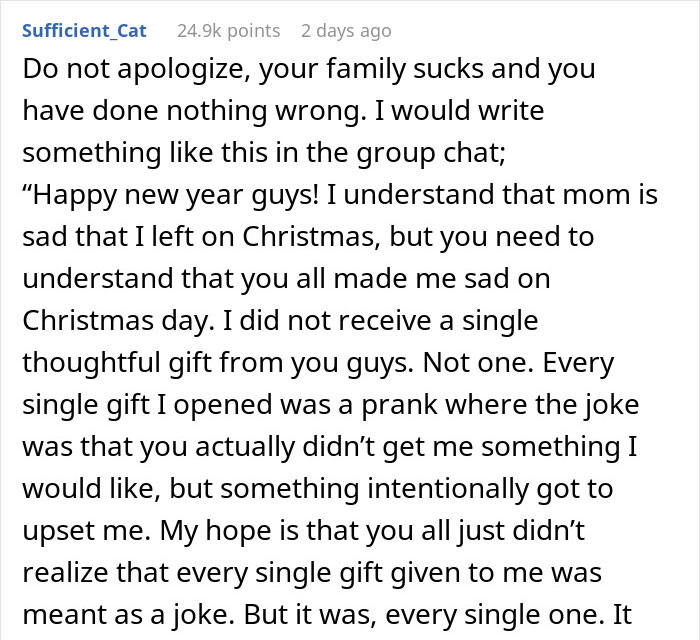Click the "2 days ago" timestamp
Image resolution: width=700 pixels, height=640 pixels.
coord(346,31)
